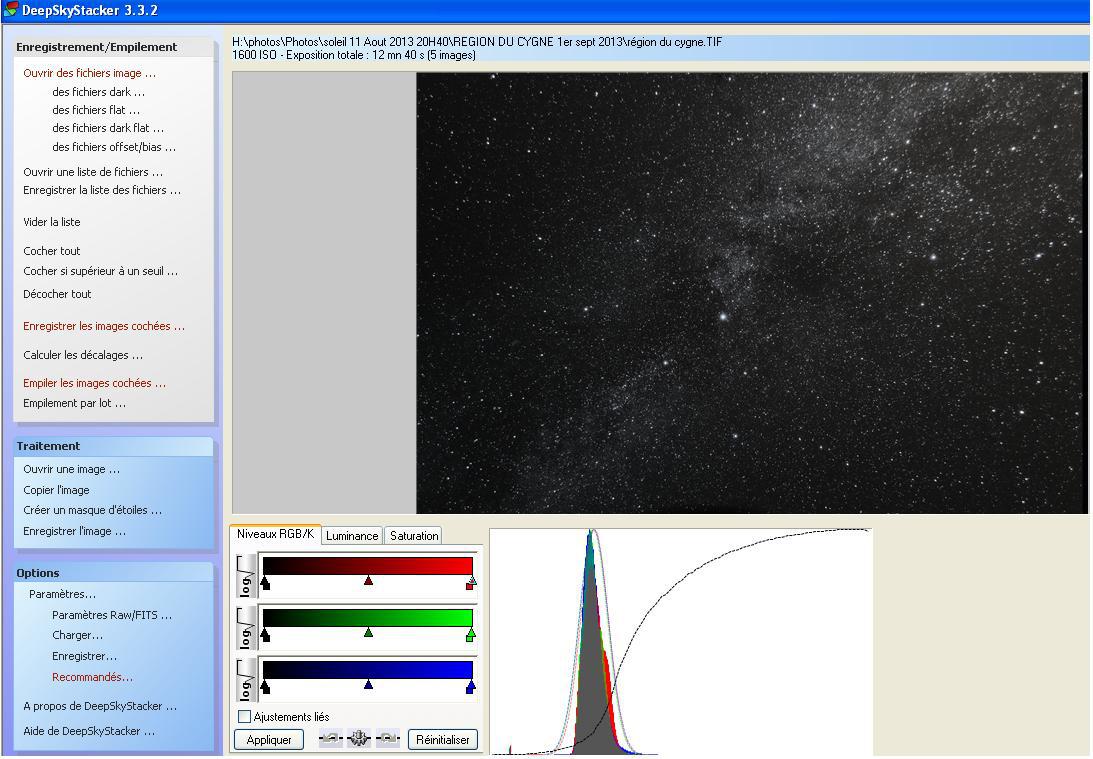Click the Appliquer button
The width and height of the screenshot is (1093, 759).
coord(269,739)
